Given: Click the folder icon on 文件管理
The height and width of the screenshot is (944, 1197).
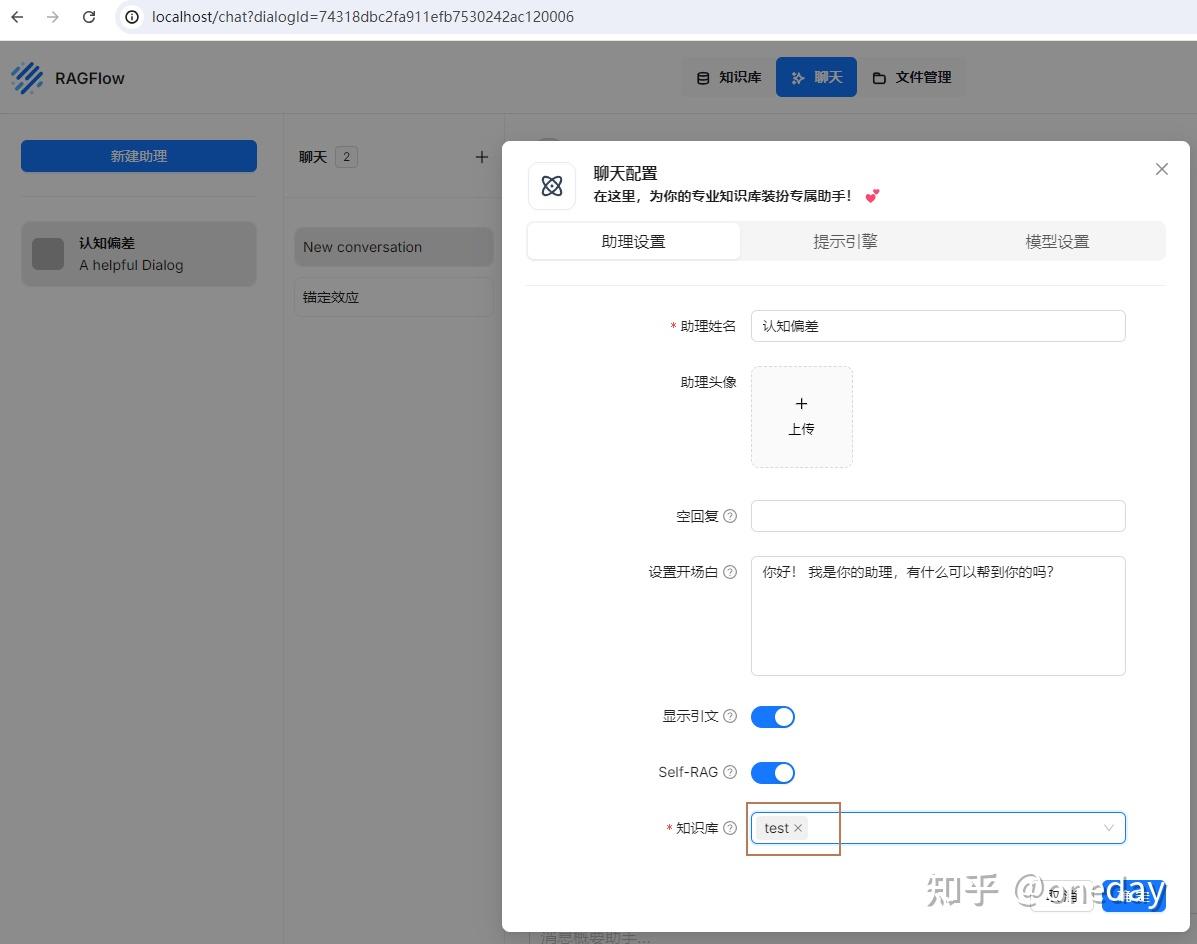Looking at the screenshot, I should point(881,77).
